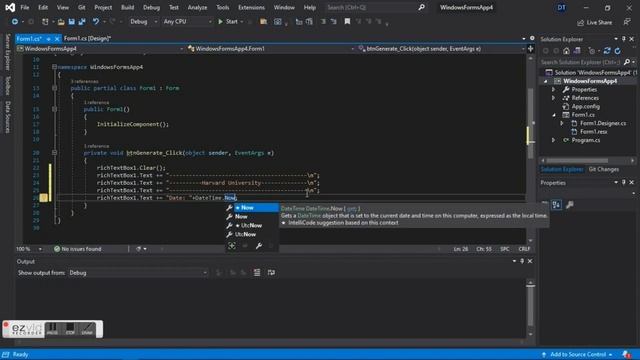Open the File menu
This screenshot has width=640, height=360.
(24, 7)
